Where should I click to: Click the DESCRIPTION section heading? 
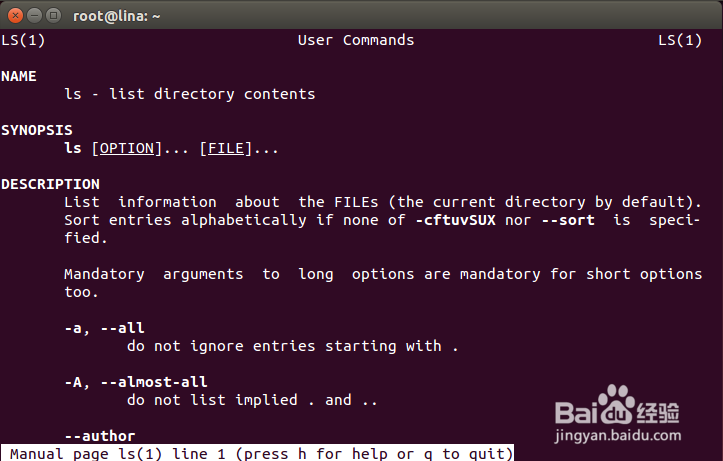50,184
